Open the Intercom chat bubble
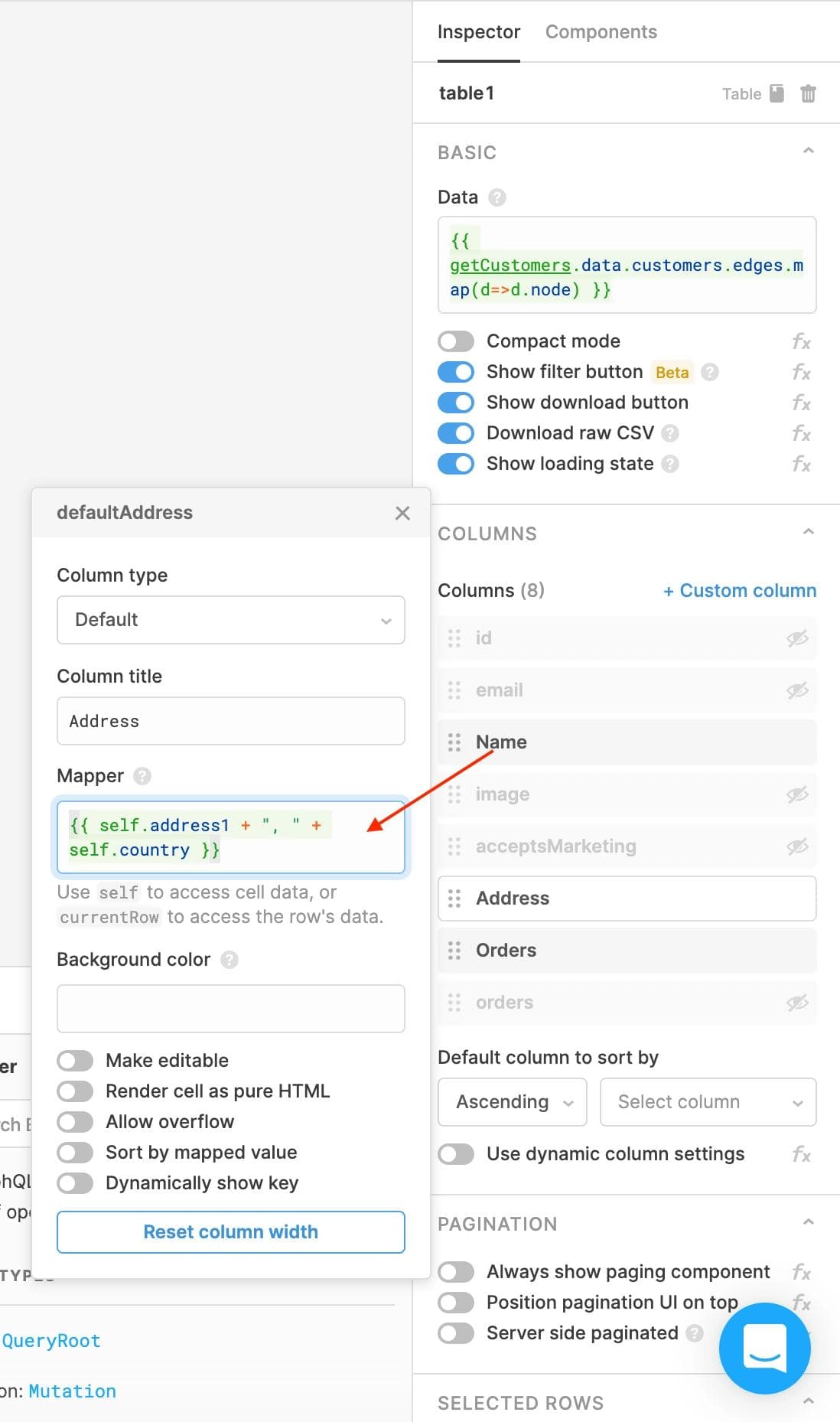 [764, 1348]
